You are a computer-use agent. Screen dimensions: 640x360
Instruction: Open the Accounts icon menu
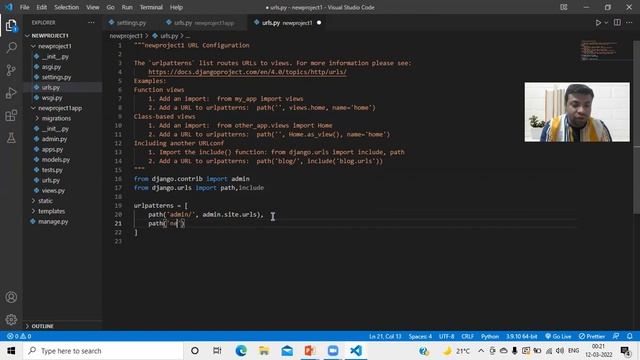11,297
